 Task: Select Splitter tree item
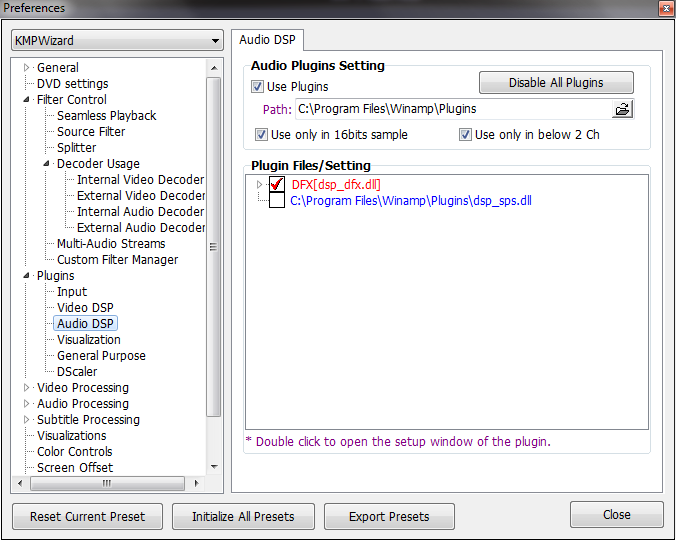[76, 147]
